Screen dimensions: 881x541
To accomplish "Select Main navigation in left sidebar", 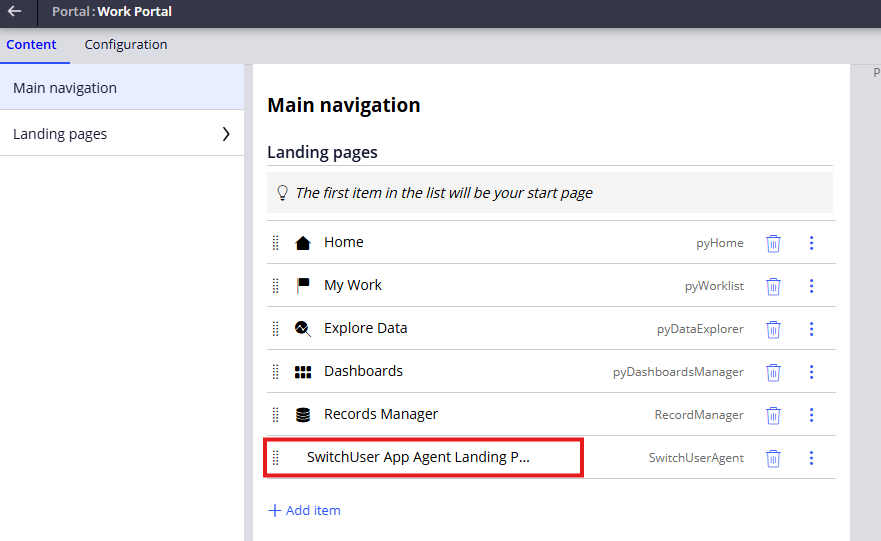I will click(x=65, y=88).
